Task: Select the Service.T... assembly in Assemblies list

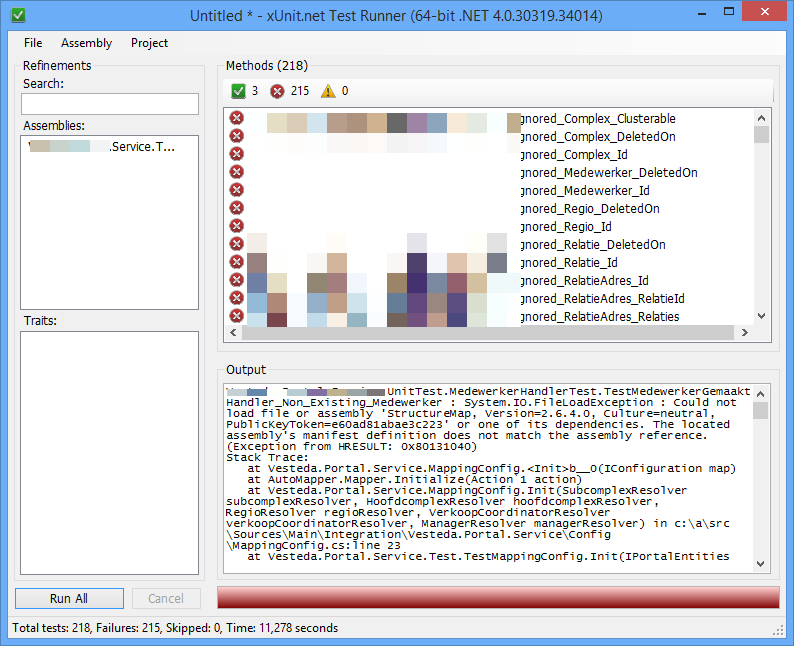Action: tap(108, 147)
